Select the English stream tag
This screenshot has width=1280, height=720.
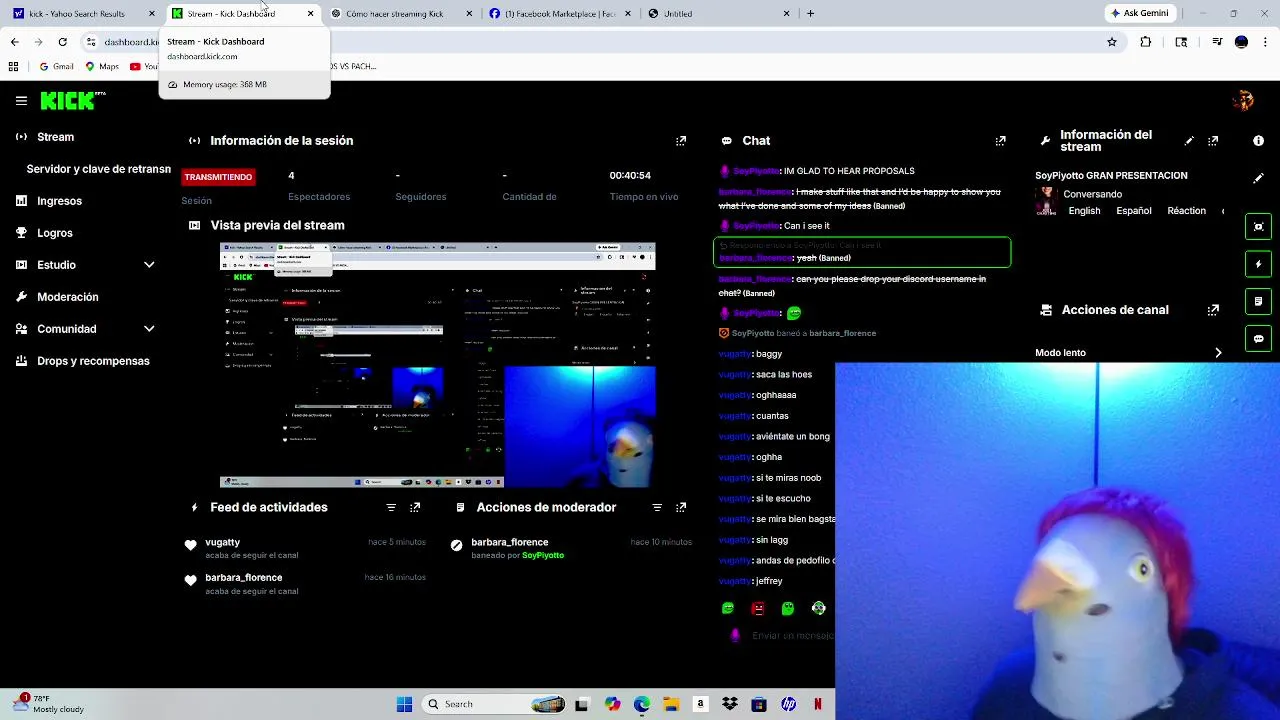(1084, 211)
